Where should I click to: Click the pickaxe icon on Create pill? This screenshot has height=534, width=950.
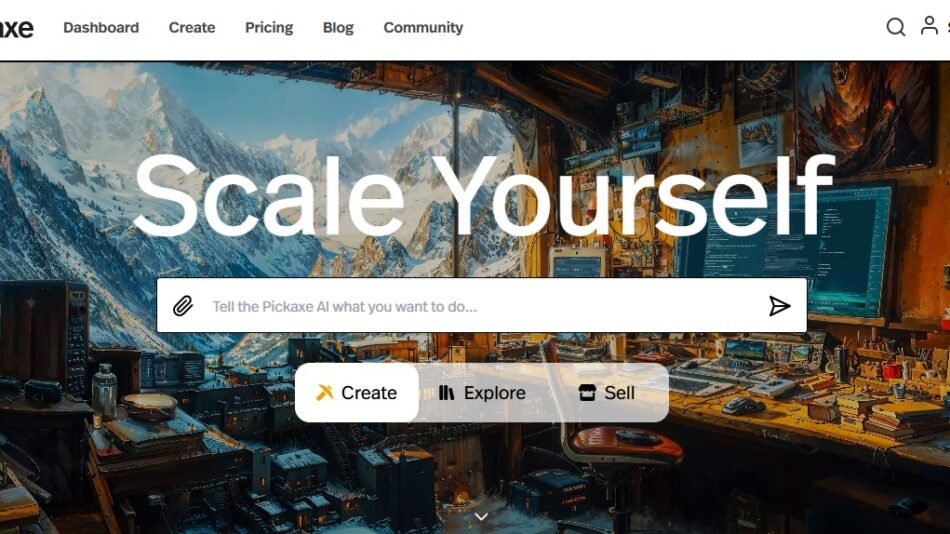(325, 393)
